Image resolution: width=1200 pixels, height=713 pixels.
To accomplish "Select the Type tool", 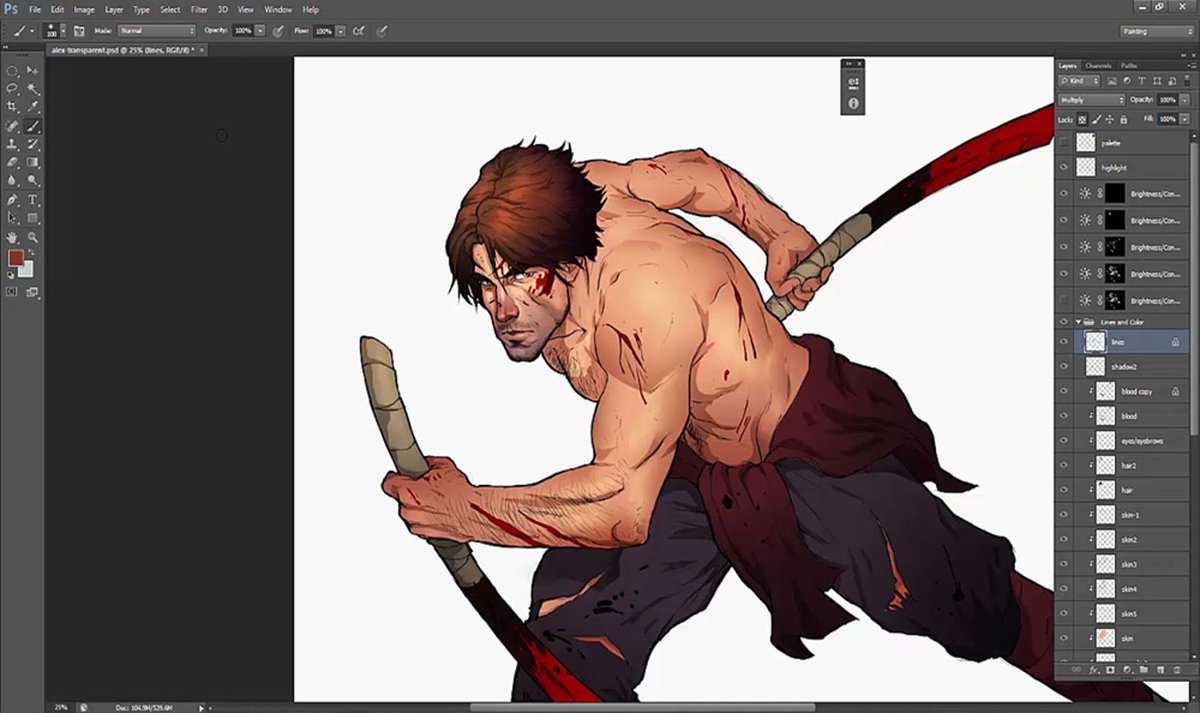I will pos(33,199).
